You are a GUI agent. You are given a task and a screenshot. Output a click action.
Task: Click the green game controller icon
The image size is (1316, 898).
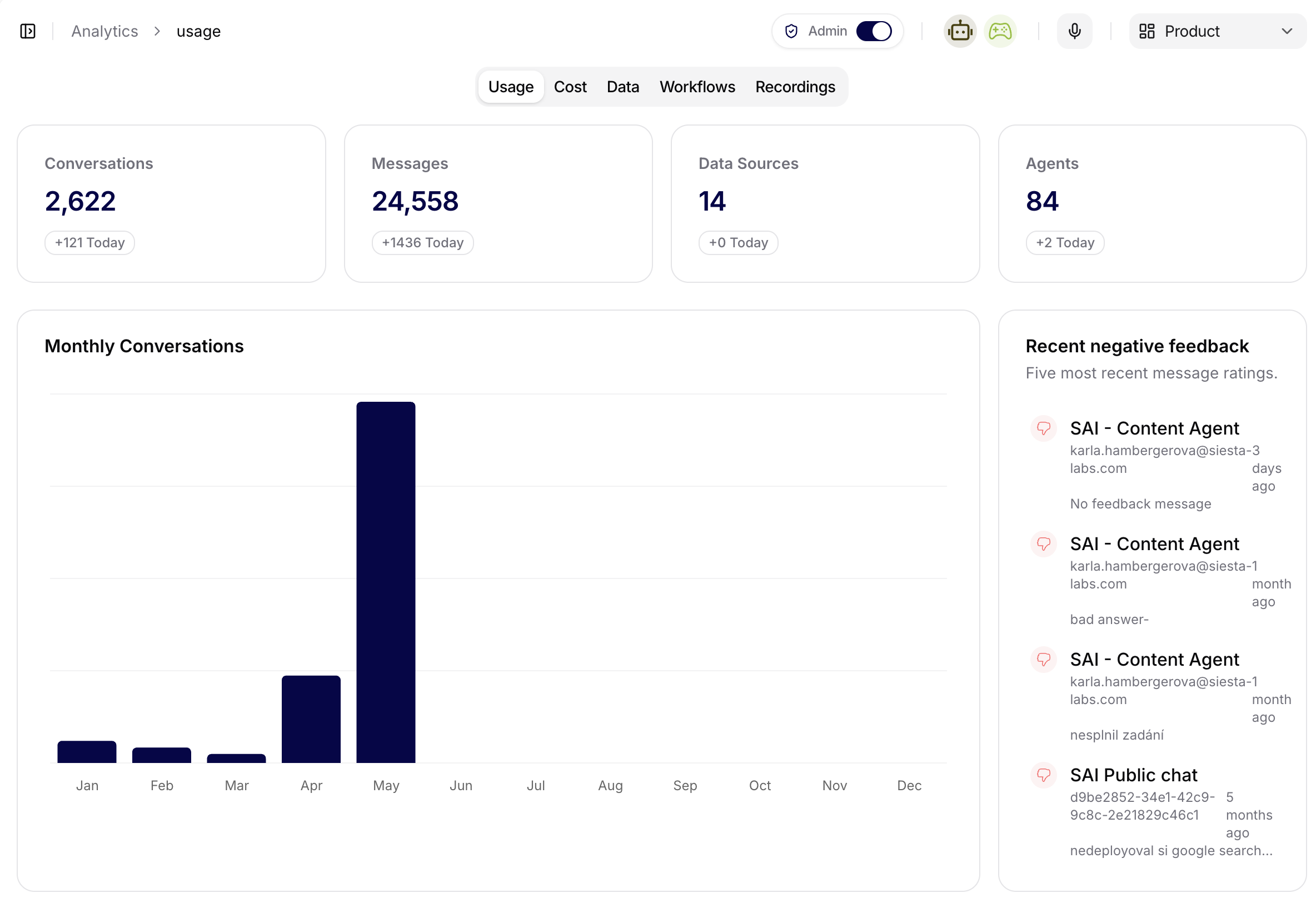click(x=999, y=31)
